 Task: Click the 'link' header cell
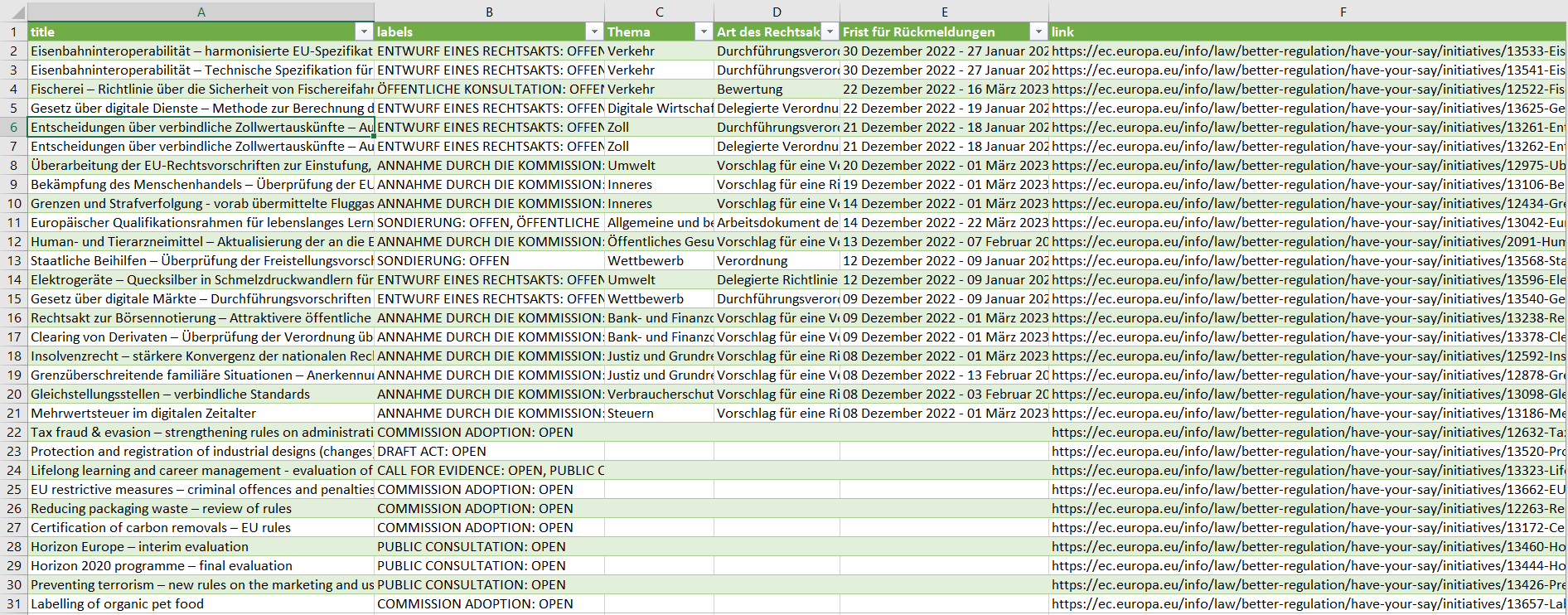point(1308,31)
